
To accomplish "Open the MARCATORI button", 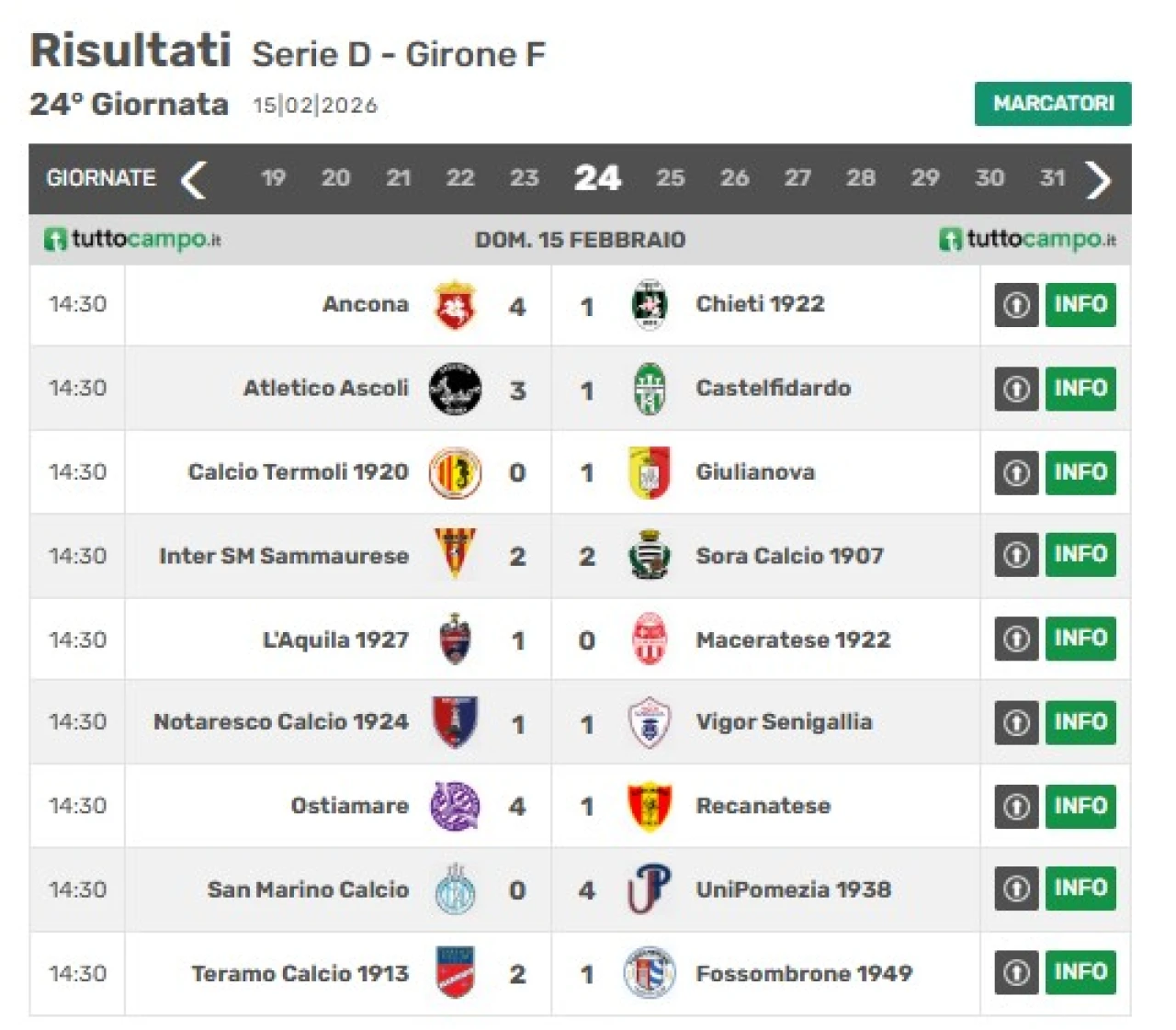I will coord(1053,104).
